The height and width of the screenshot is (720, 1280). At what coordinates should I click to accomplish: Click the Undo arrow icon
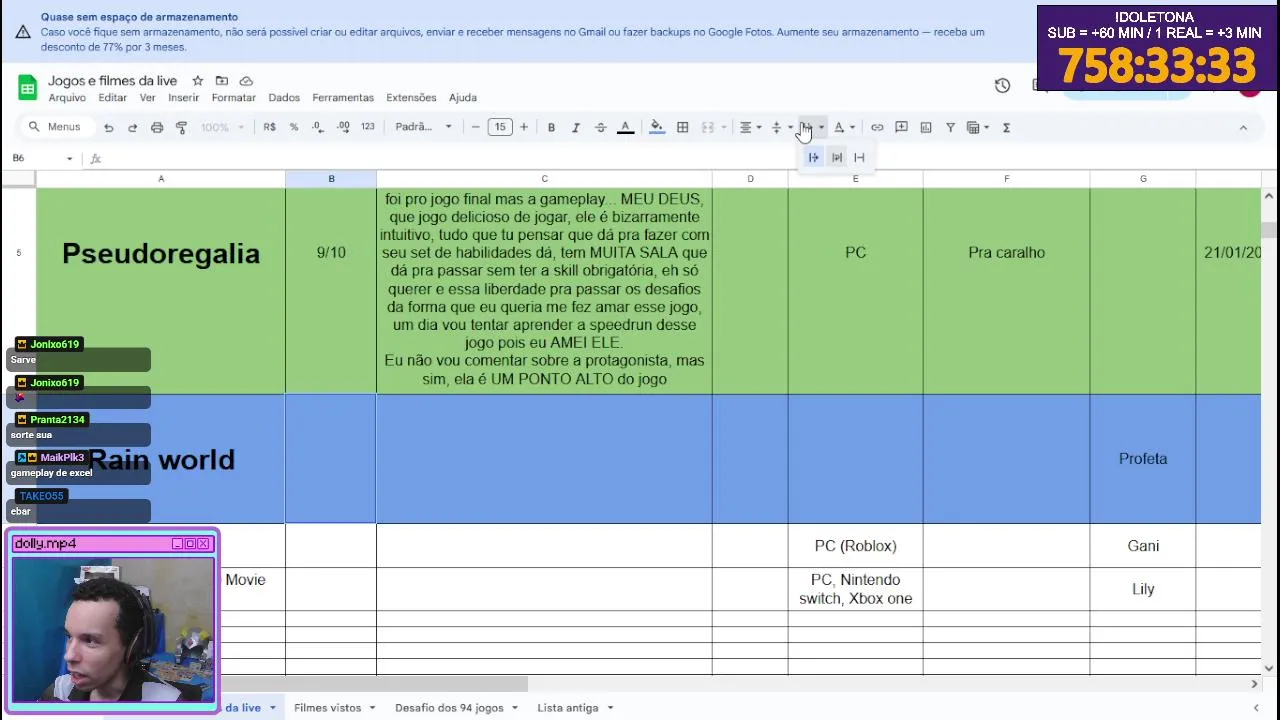tap(108, 127)
